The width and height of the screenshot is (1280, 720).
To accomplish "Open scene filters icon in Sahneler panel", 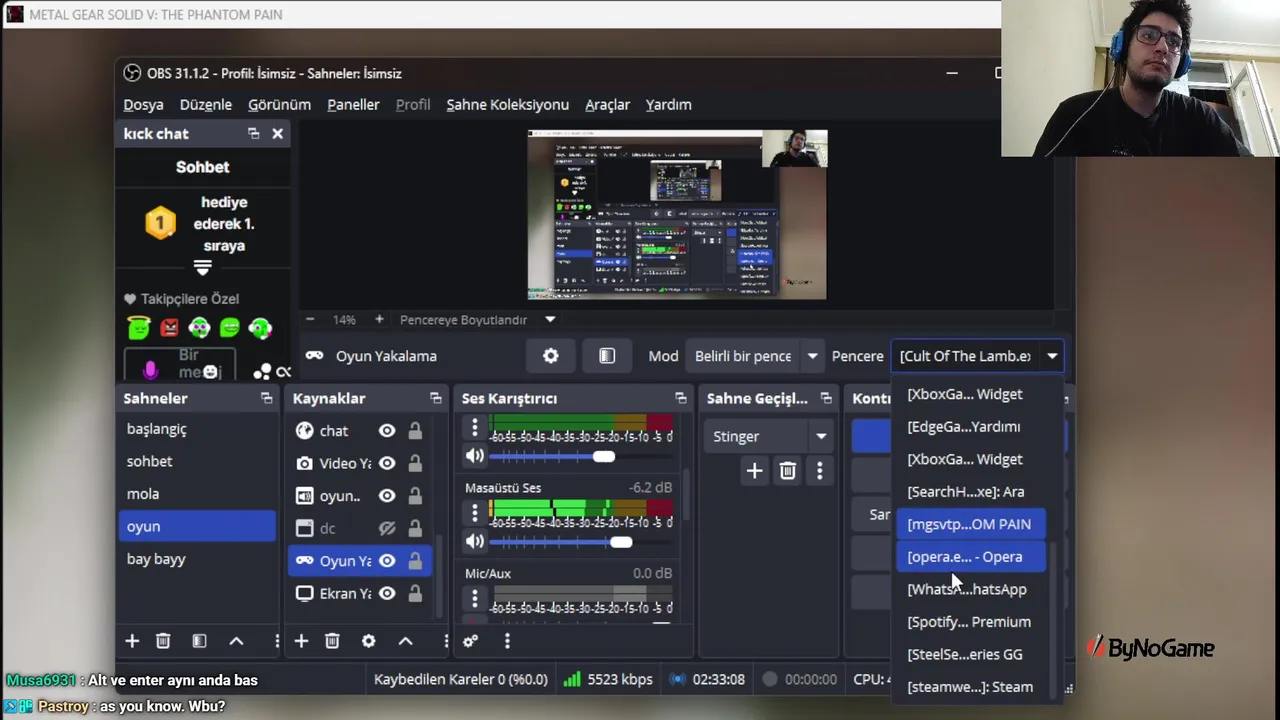I will click(x=199, y=641).
